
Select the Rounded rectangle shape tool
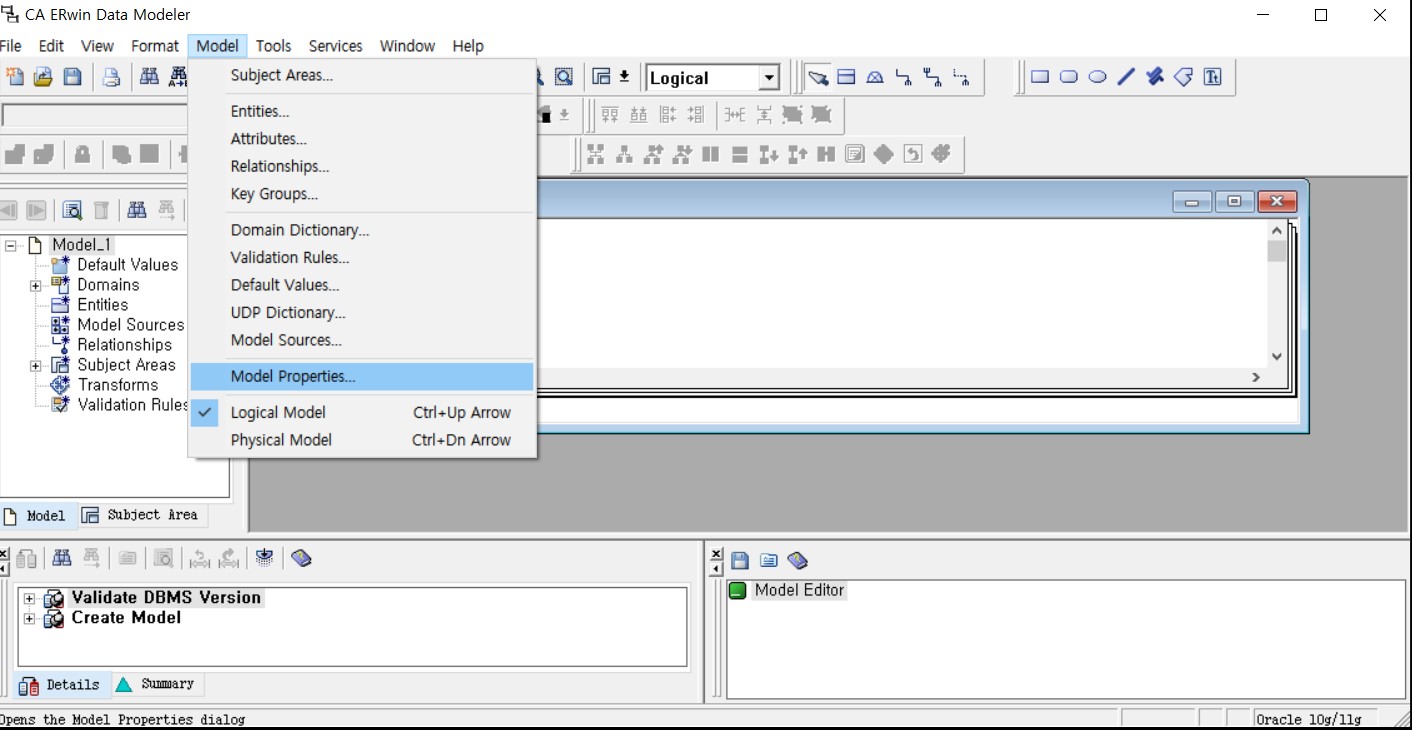pyautogui.click(x=1069, y=77)
